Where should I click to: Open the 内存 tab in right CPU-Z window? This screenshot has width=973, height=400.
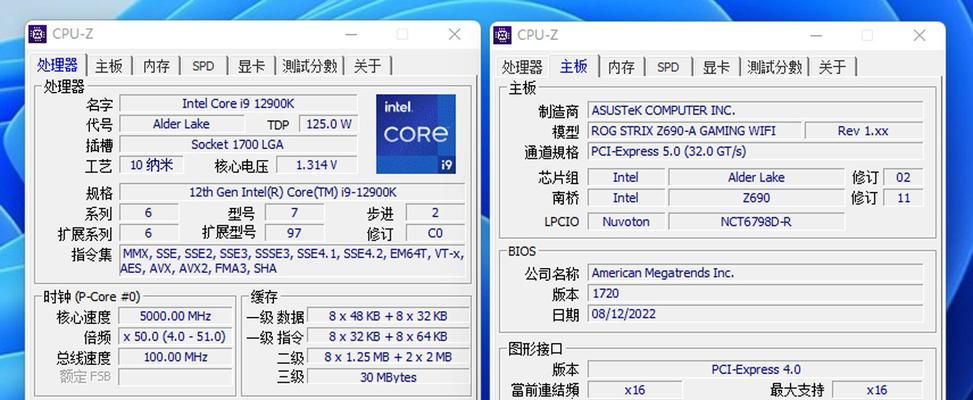coord(621,66)
